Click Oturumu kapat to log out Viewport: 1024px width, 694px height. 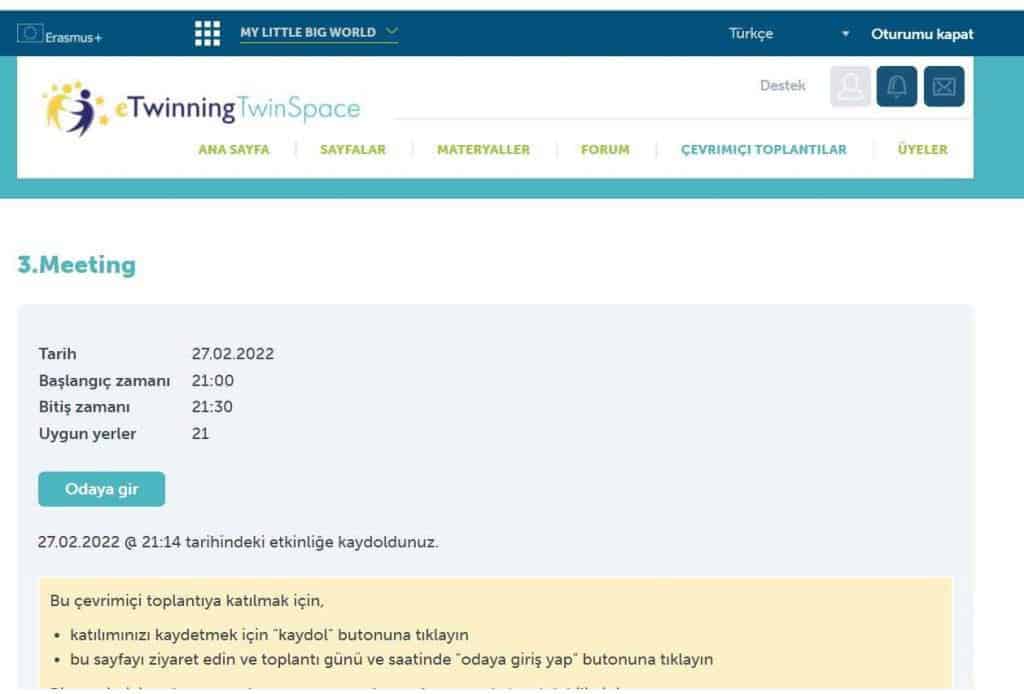[921, 34]
